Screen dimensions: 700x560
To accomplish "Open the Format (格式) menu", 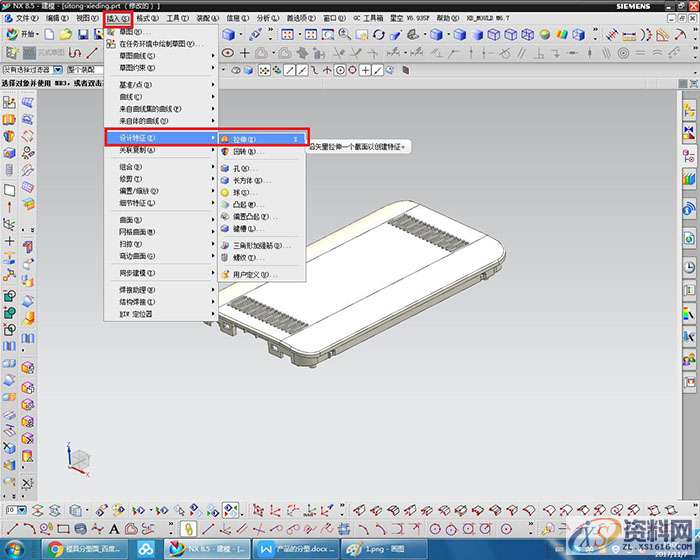I will tap(148, 18).
